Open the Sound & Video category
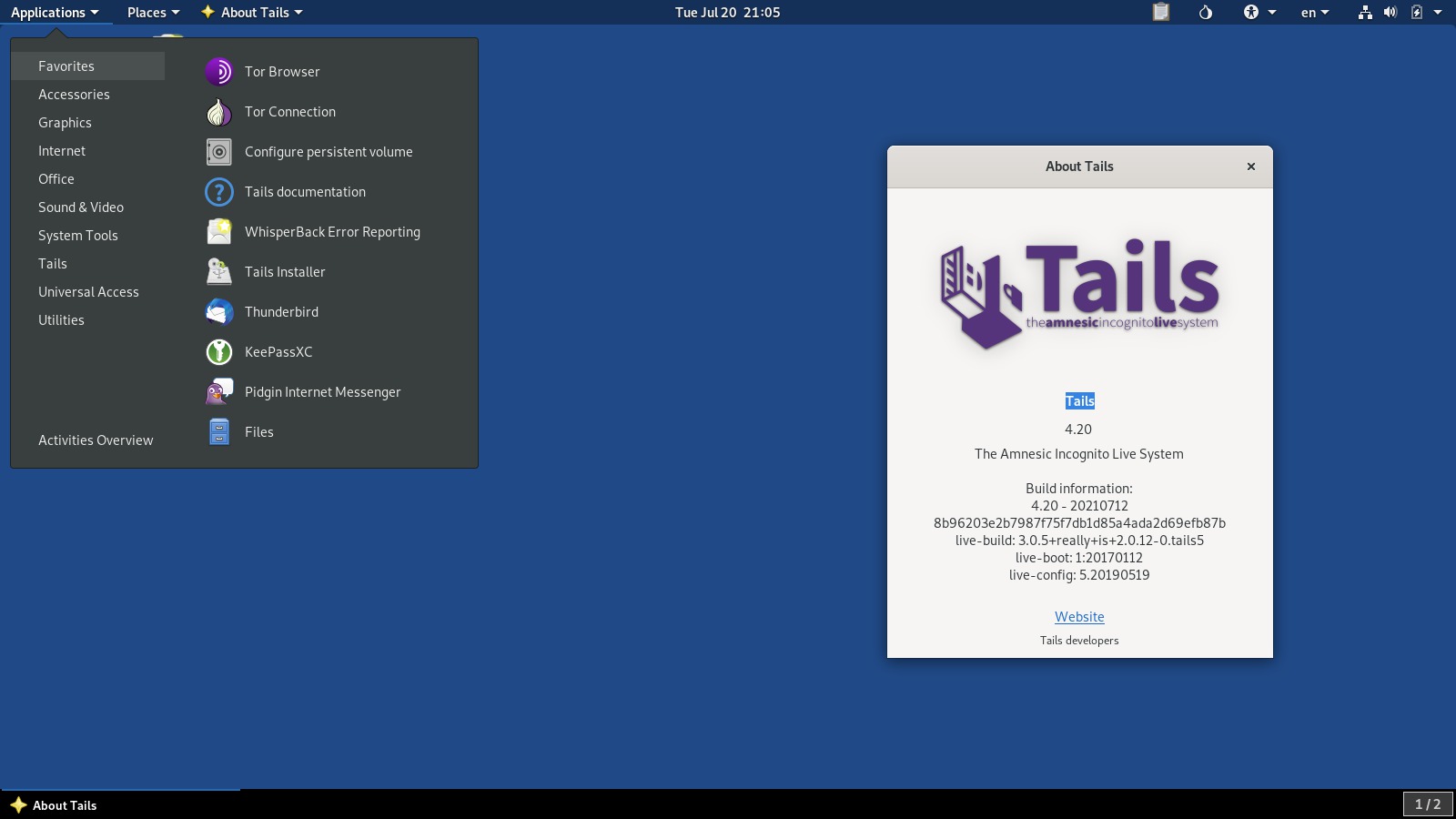This screenshot has height=819, width=1456. [x=88, y=207]
